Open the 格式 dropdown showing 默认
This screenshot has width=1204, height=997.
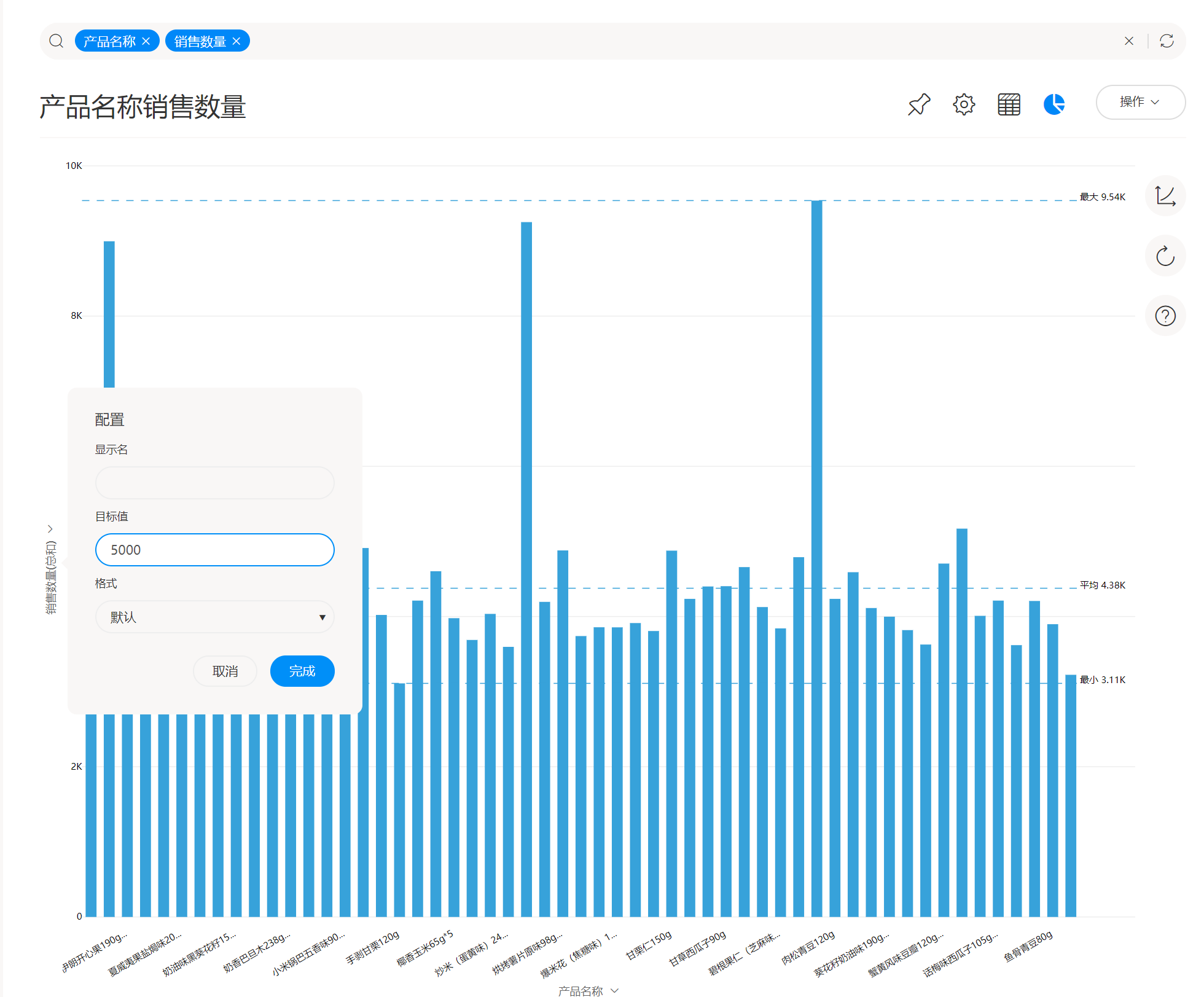(x=215, y=617)
